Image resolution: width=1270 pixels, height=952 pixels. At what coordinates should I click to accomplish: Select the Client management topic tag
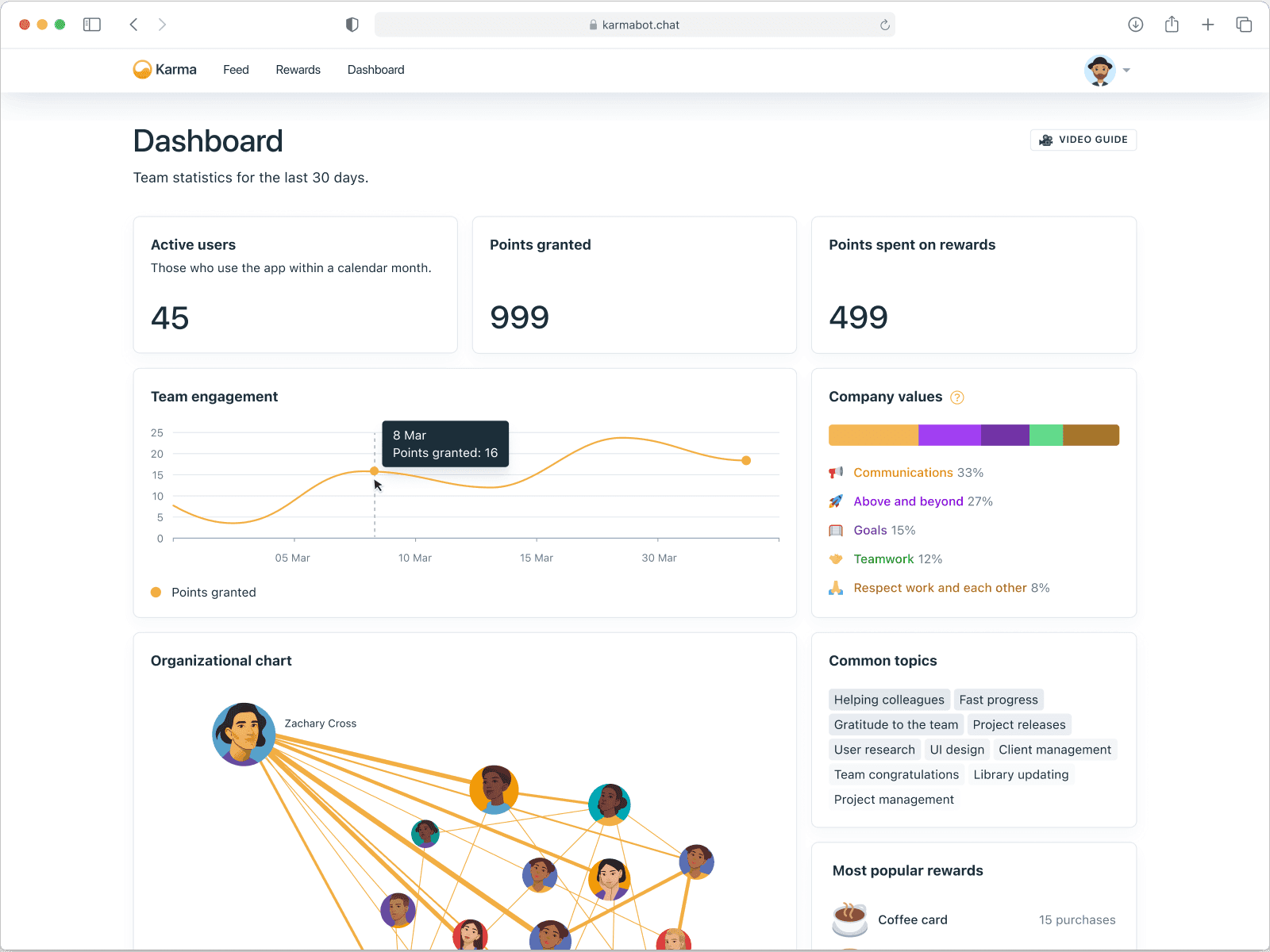[1055, 750]
